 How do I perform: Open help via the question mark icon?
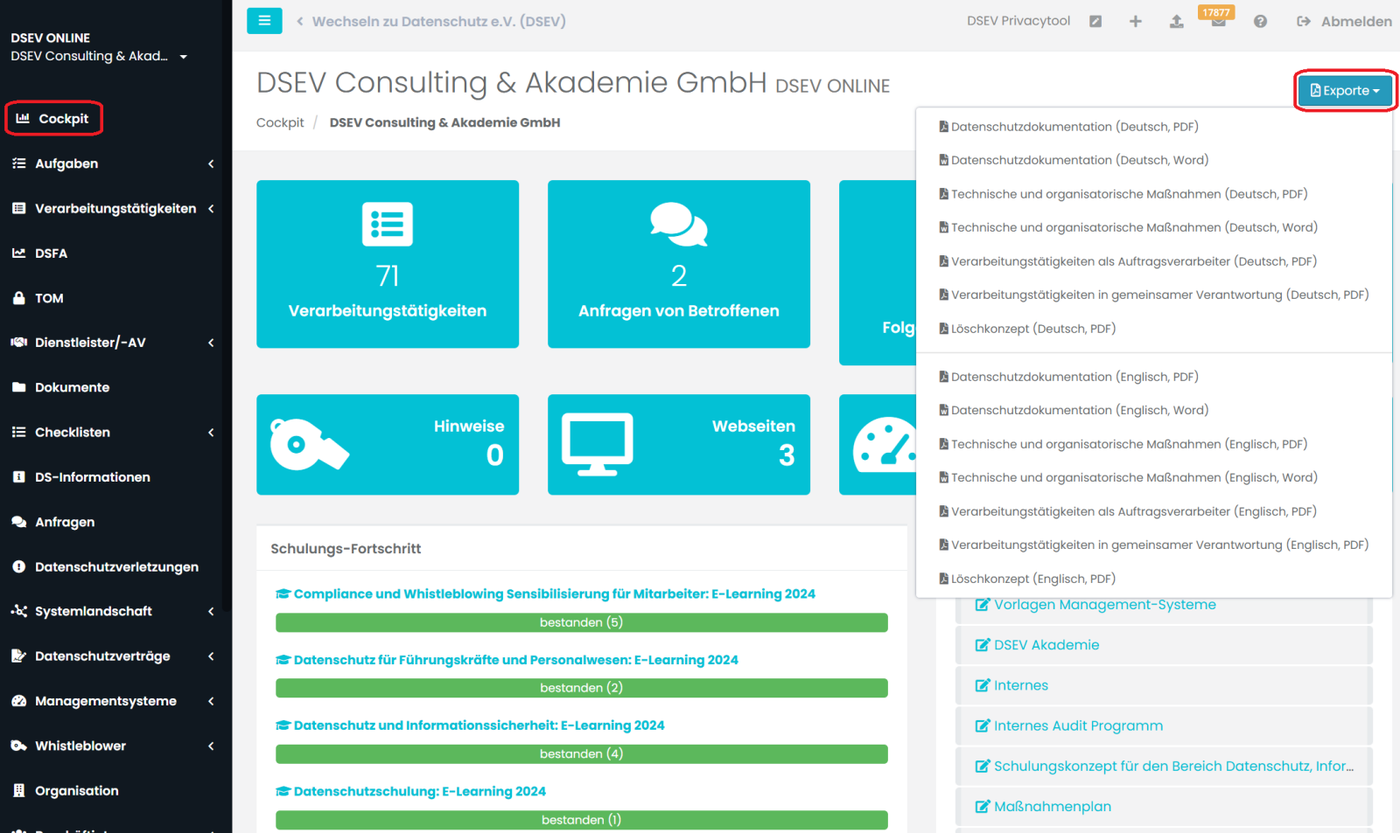[1260, 21]
